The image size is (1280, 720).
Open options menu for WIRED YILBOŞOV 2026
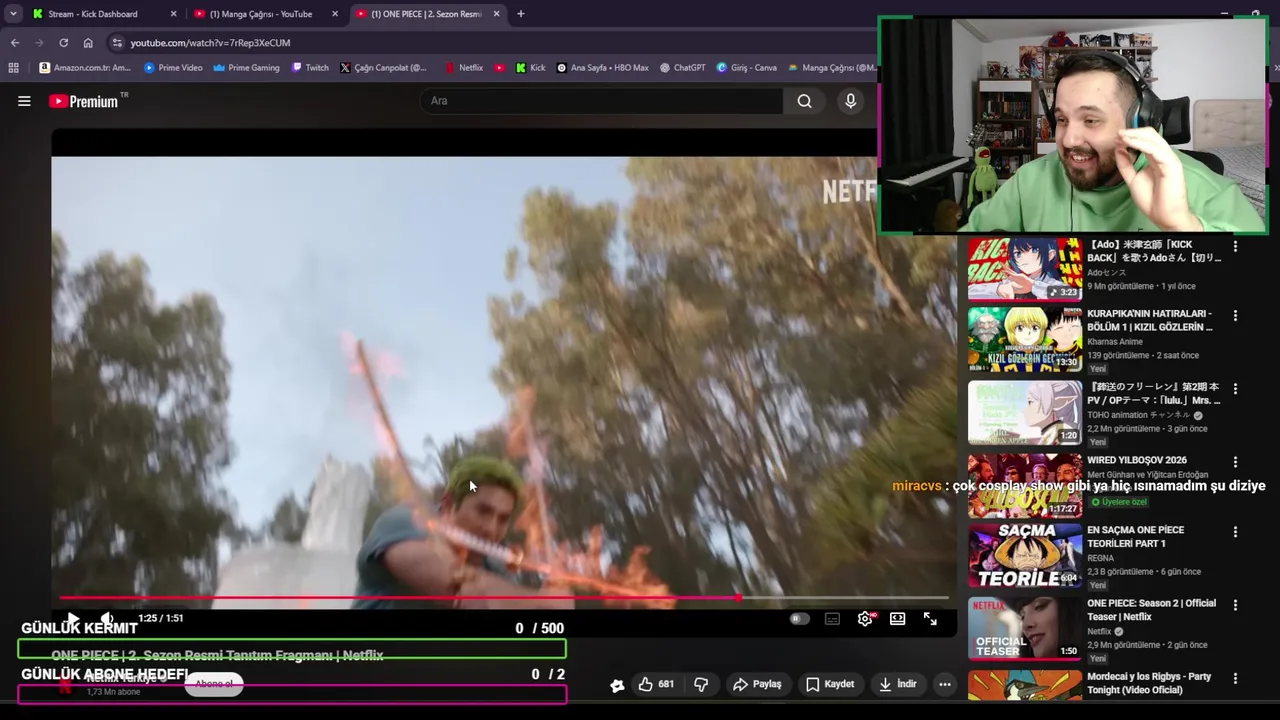[x=1236, y=462]
